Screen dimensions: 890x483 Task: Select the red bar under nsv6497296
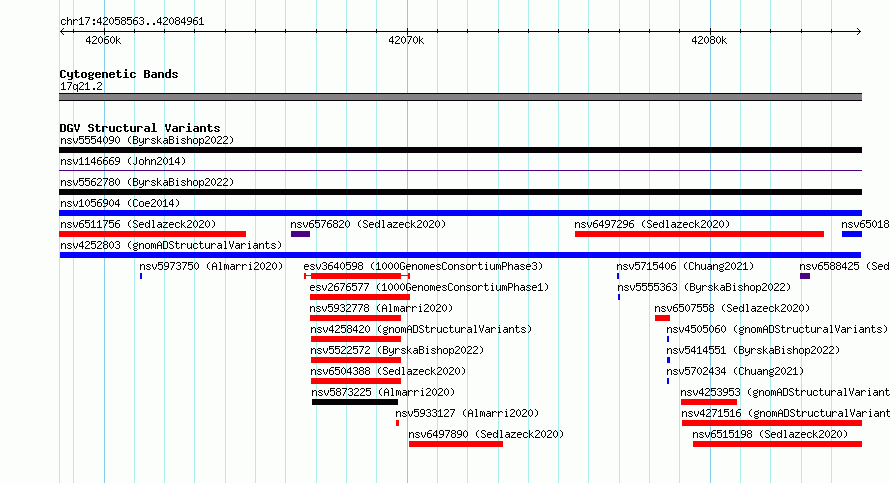coord(699,234)
